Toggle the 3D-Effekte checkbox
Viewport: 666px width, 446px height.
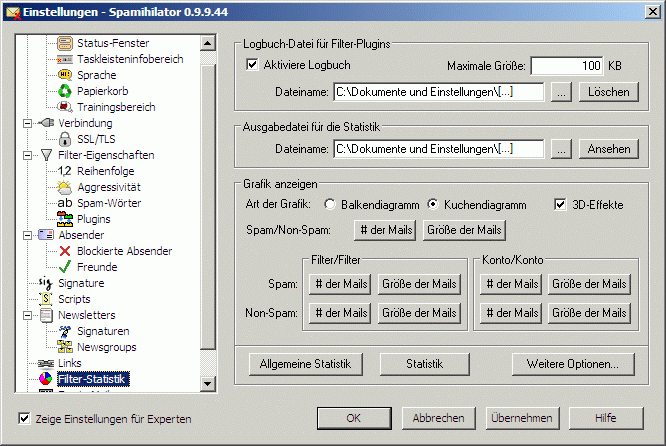click(560, 204)
